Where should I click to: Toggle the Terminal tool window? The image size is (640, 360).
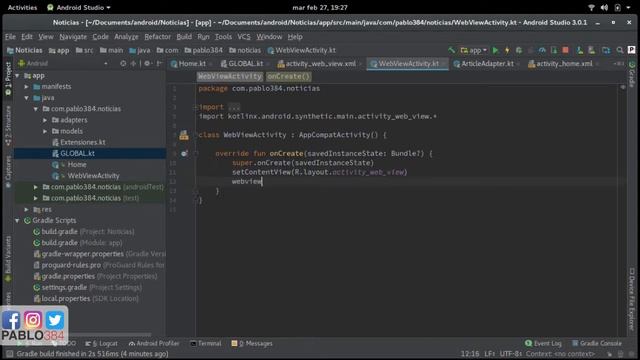206,344
